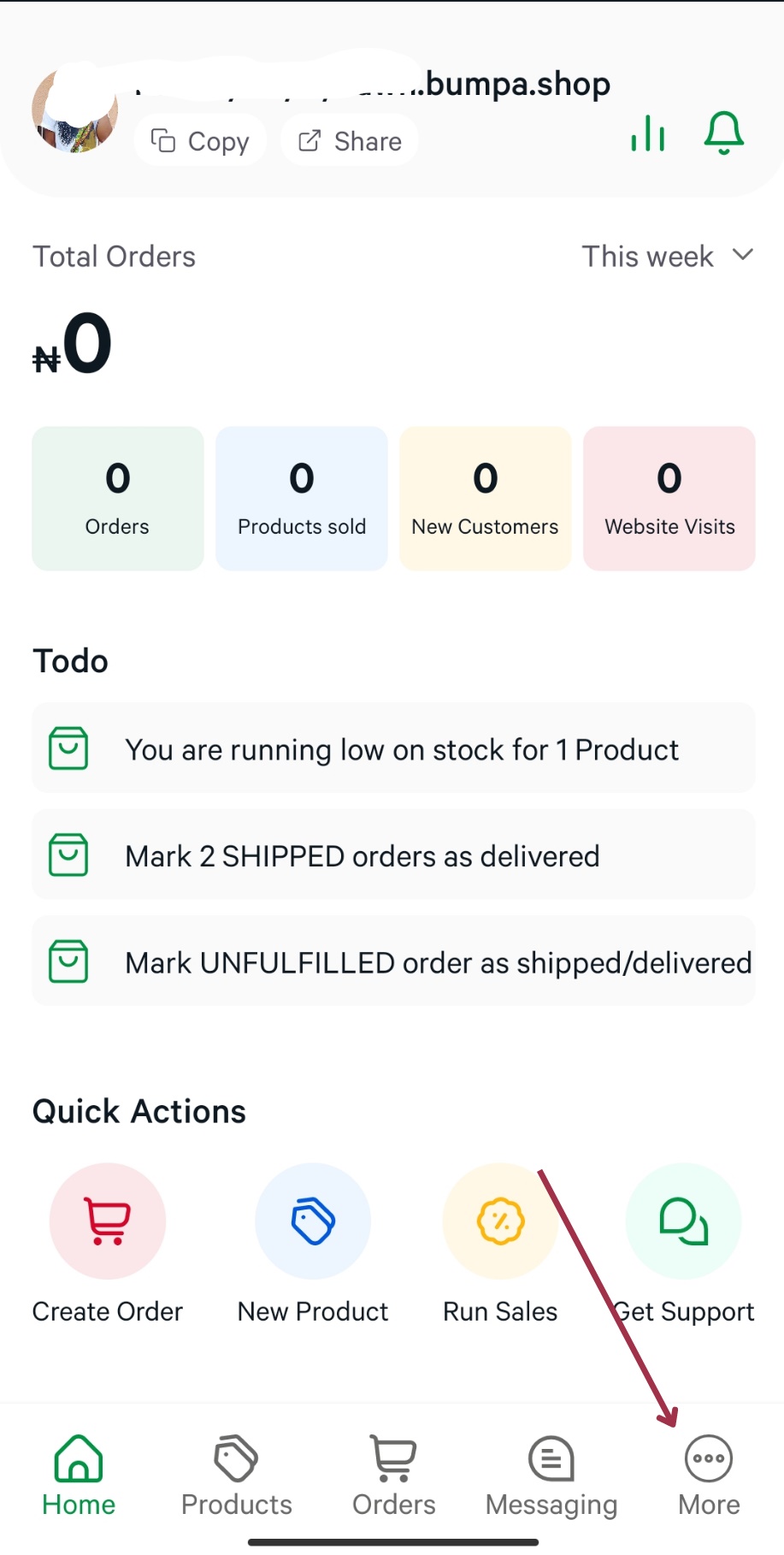Switch to the Products tab
The width and height of the screenshot is (784, 1555).
coord(237,1475)
